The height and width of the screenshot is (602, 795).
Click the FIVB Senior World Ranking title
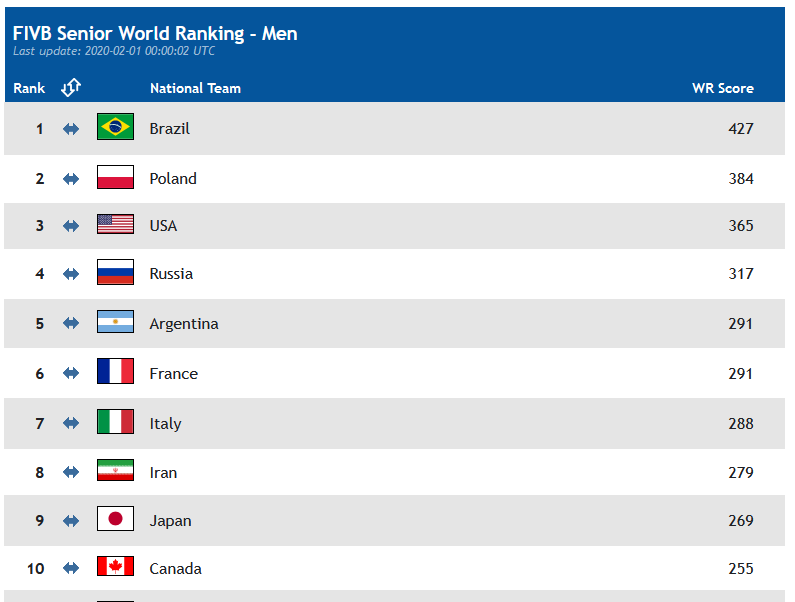155,33
